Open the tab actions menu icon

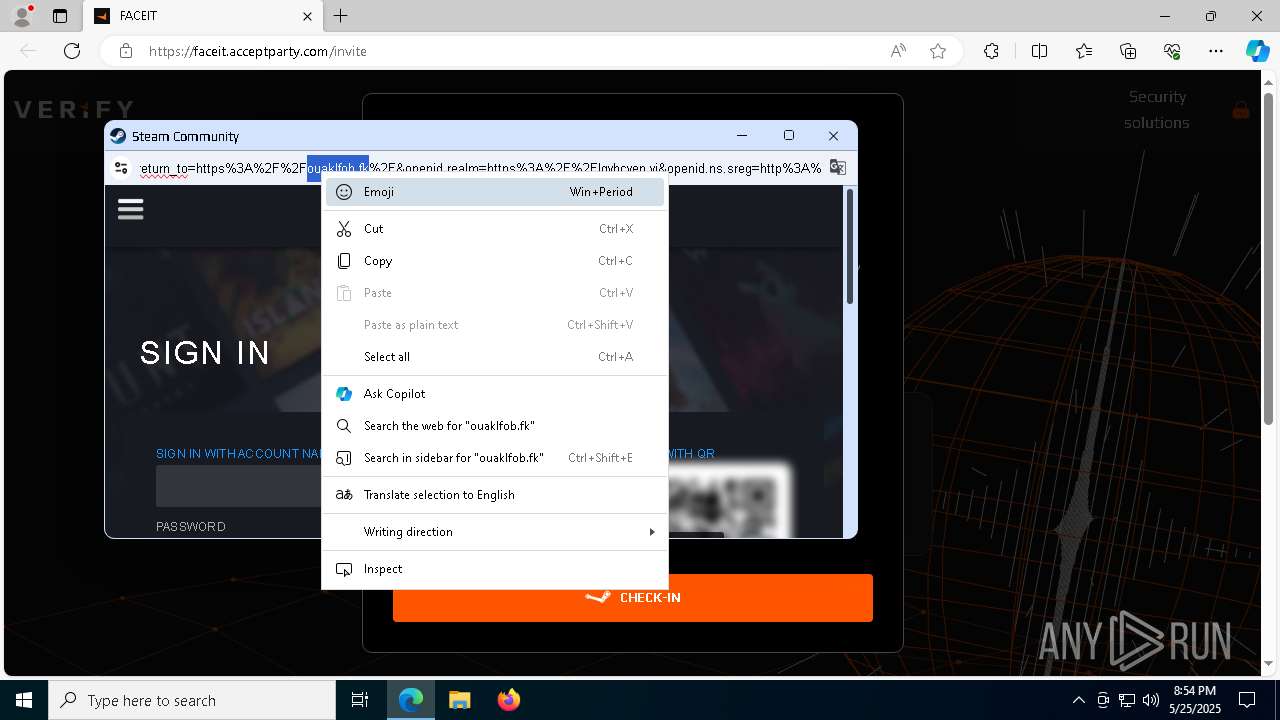pos(60,16)
